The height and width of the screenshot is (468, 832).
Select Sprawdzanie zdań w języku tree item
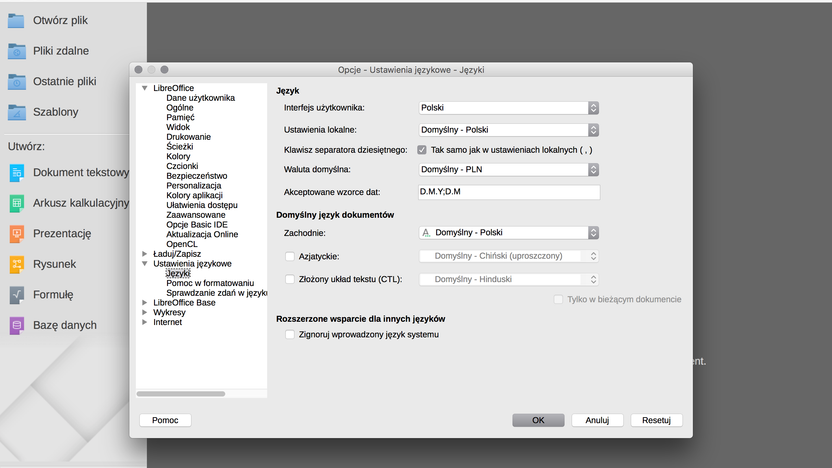click(x=216, y=293)
